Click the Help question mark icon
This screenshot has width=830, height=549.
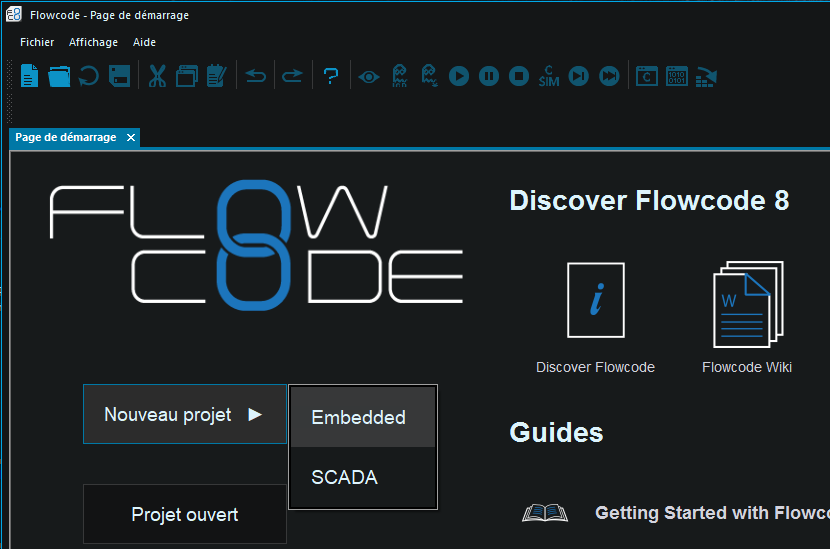click(331, 76)
